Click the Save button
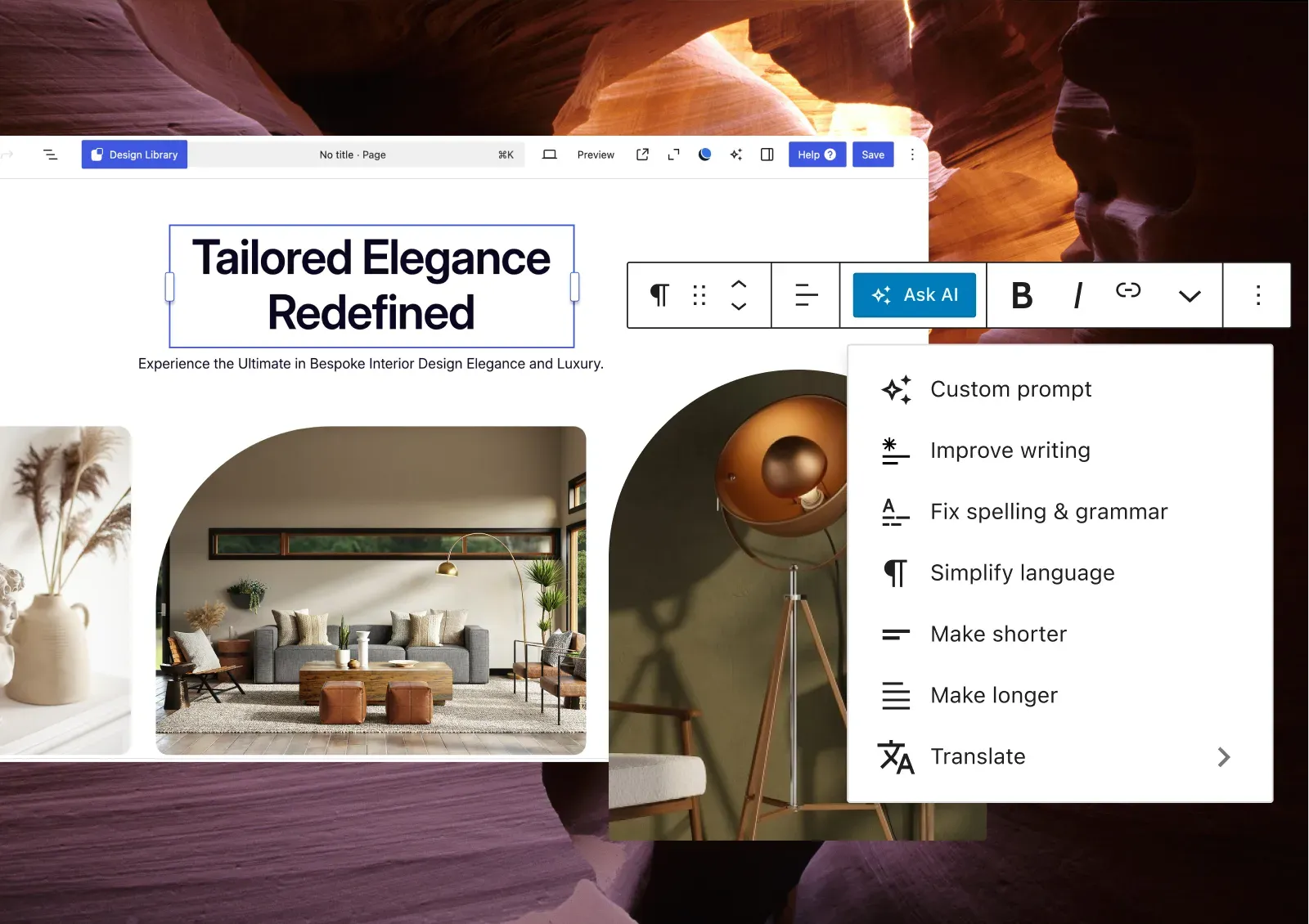 coord(873,155)
